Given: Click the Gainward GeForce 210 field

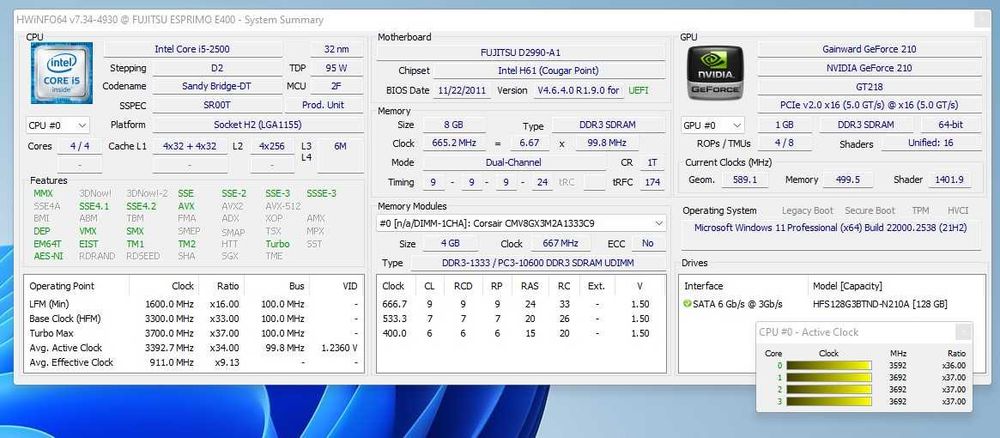Looking at the screenshot, I should coord(869,49).
